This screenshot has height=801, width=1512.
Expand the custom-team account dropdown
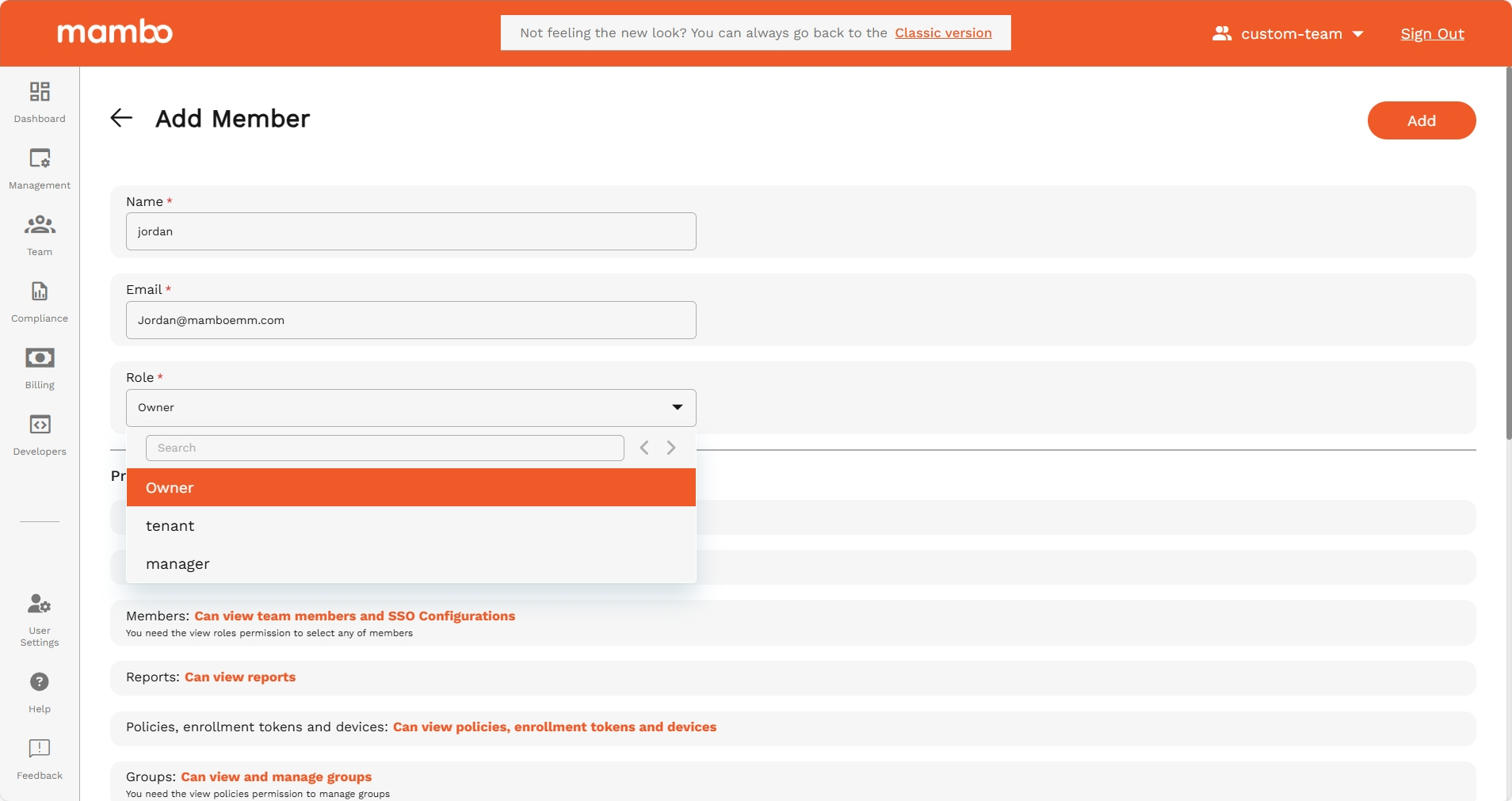(1288, 34)
